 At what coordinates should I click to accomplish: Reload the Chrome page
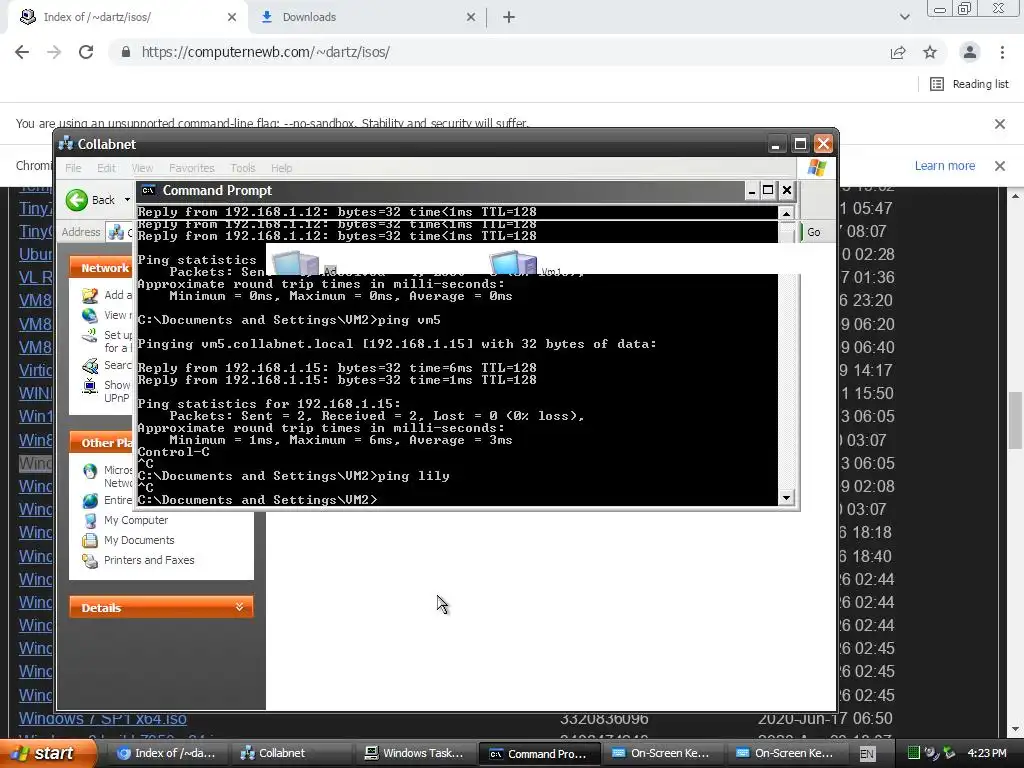tap(86, 52)
